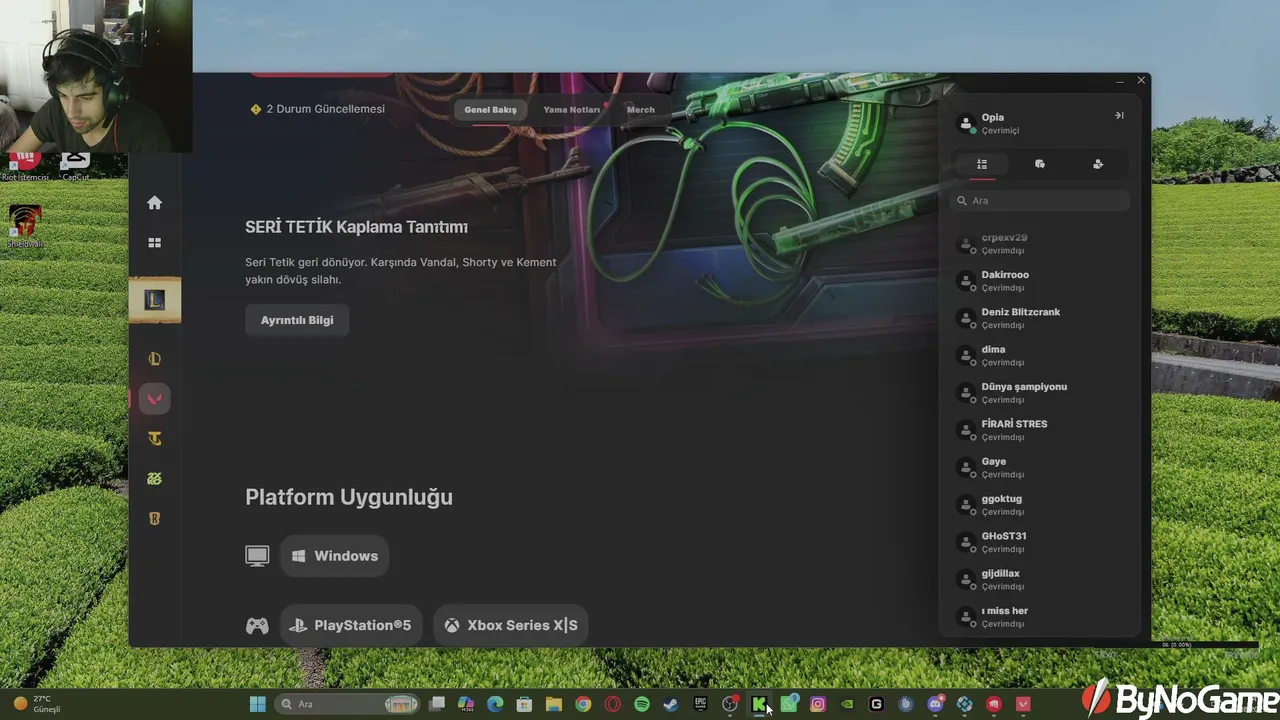Open File Explorer from the taskbar
This screenshot has height=720, width=1280.
pos(554,704)
